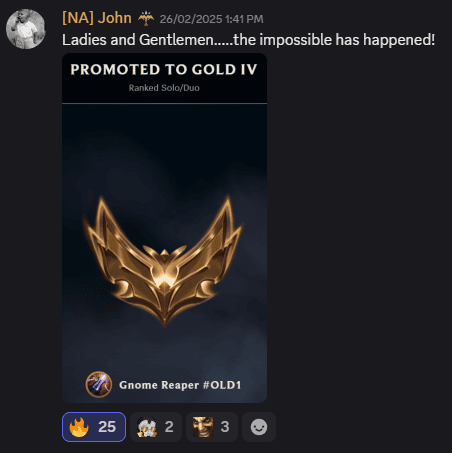Click the "the impossible has happened" message text
The width and height of the screenshot is (452, 453).
(x=334, y=40)
